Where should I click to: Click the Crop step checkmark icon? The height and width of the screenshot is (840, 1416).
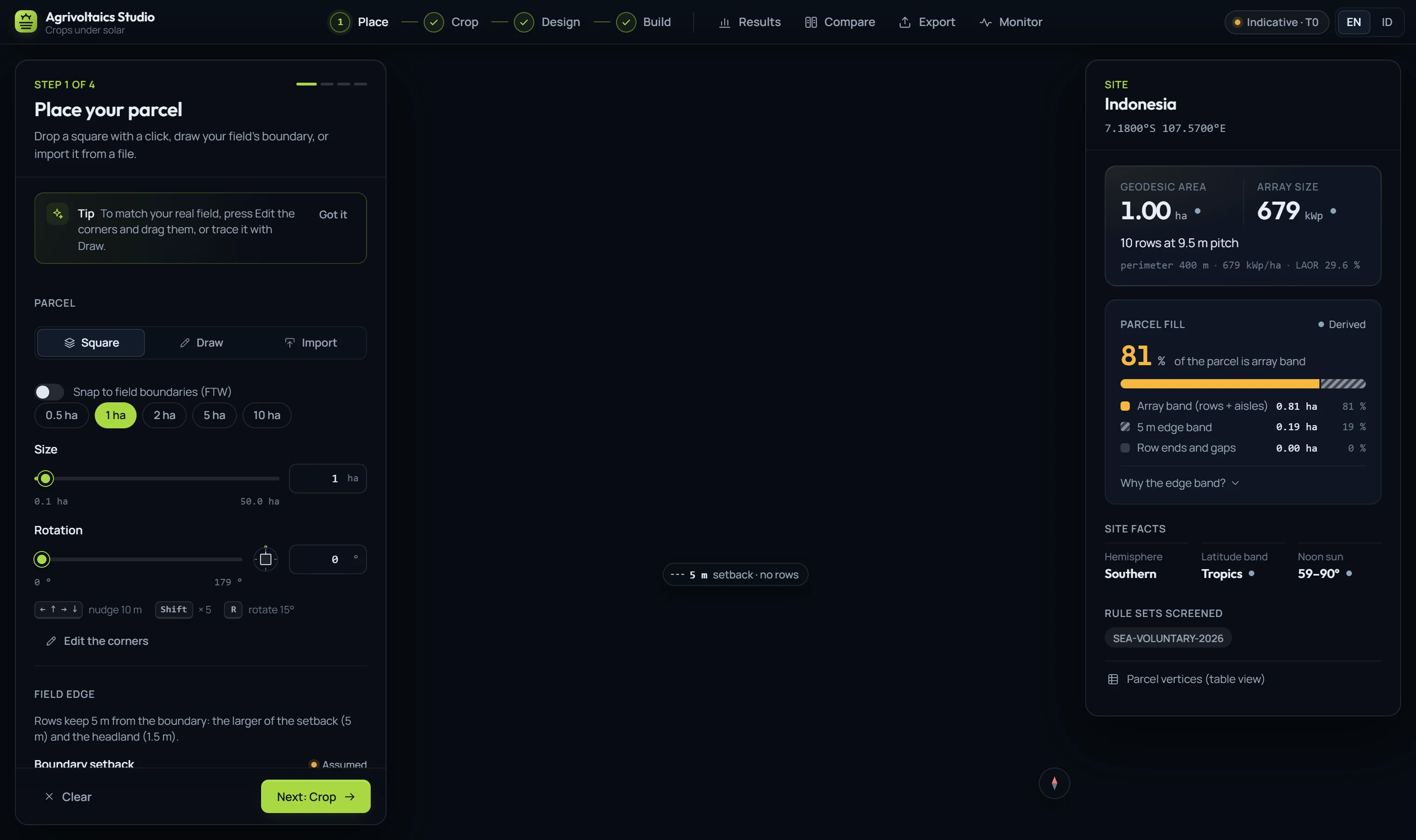(x=433, y=22)
